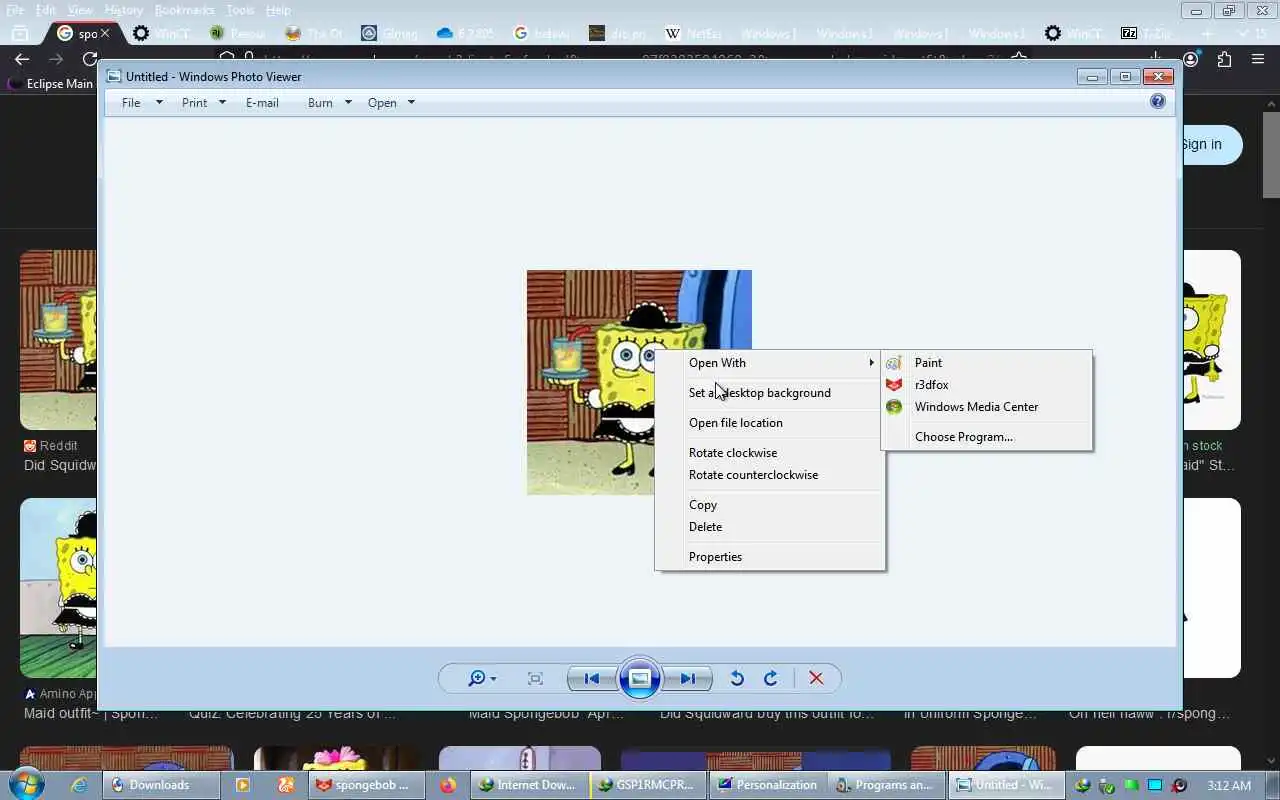Select Delete in the context menu
1280x800 pixels.
click(x=770, y=527)
